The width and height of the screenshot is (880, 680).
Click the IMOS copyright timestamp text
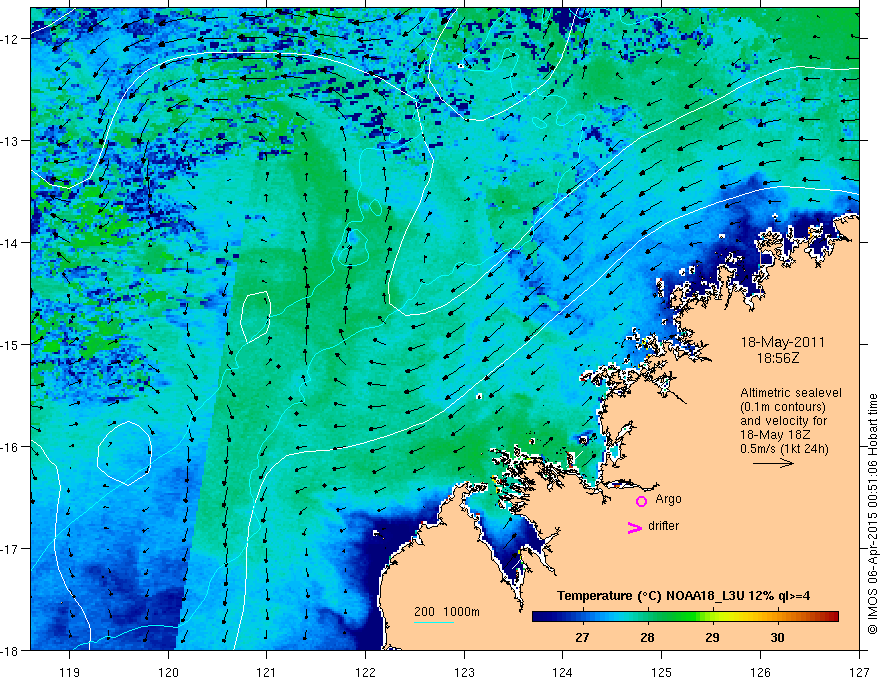point(873,514)
